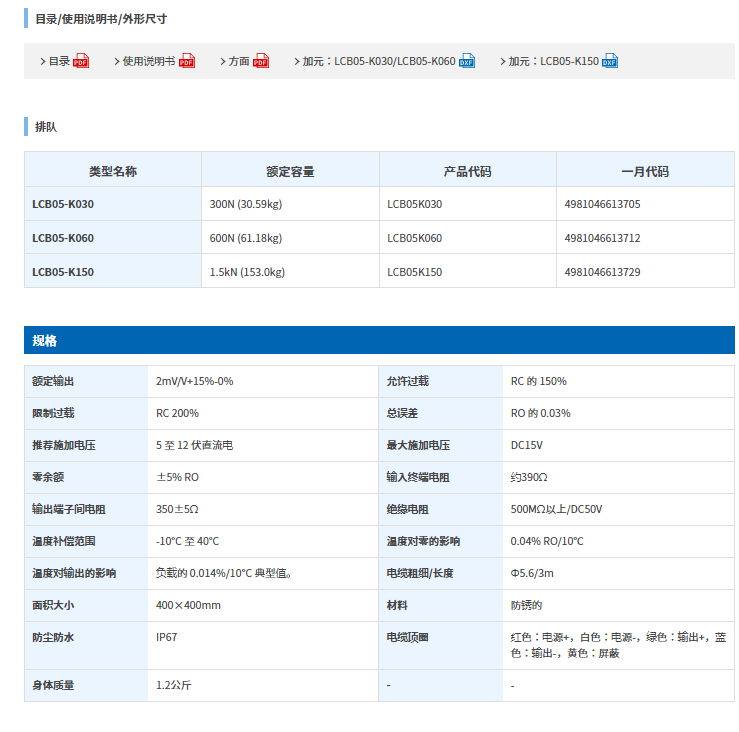Select the 一月代码 column header
Image resolution: width=739 pixels, height=732 pixels.
coord(645,171)
